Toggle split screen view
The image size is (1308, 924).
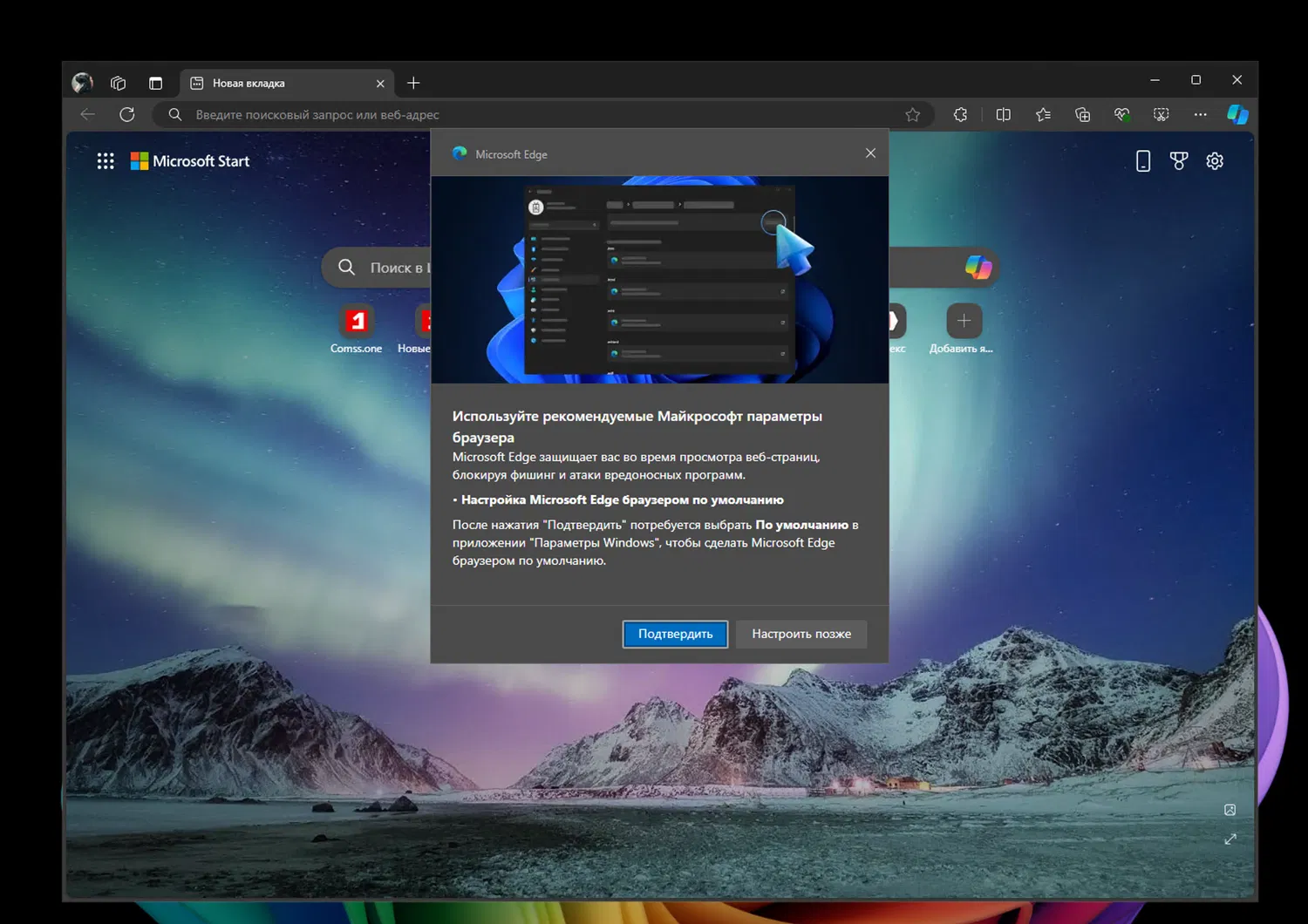click(1003, 114)
